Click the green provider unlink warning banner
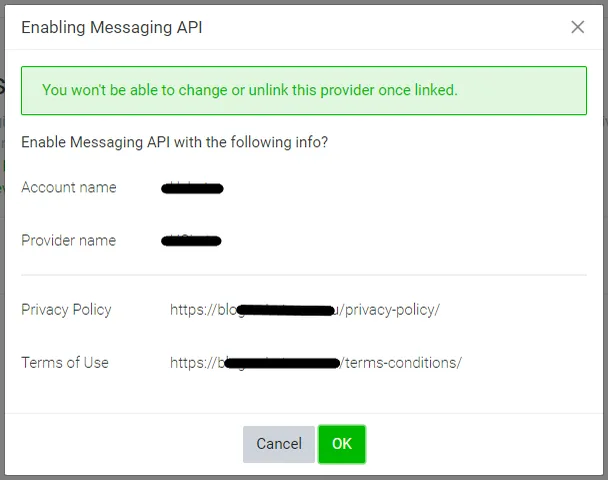This screenshot has width=608, height=480. (x=304, y=90)
